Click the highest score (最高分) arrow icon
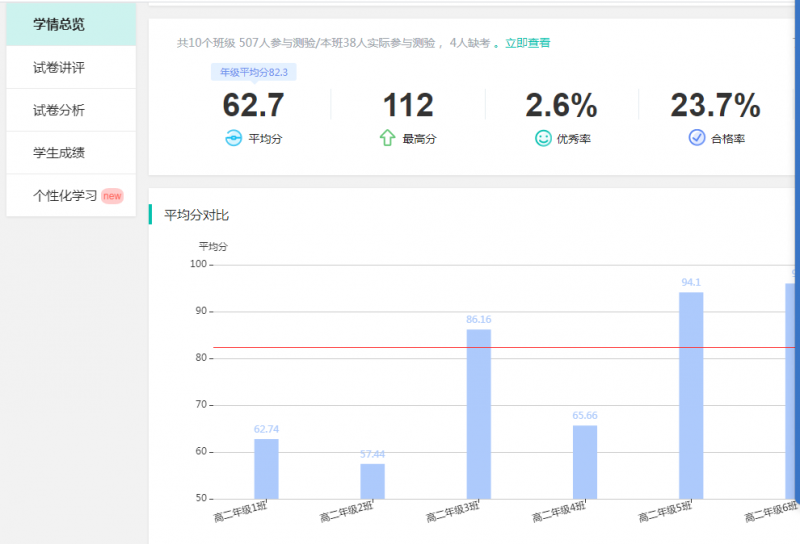 point(387,138)
